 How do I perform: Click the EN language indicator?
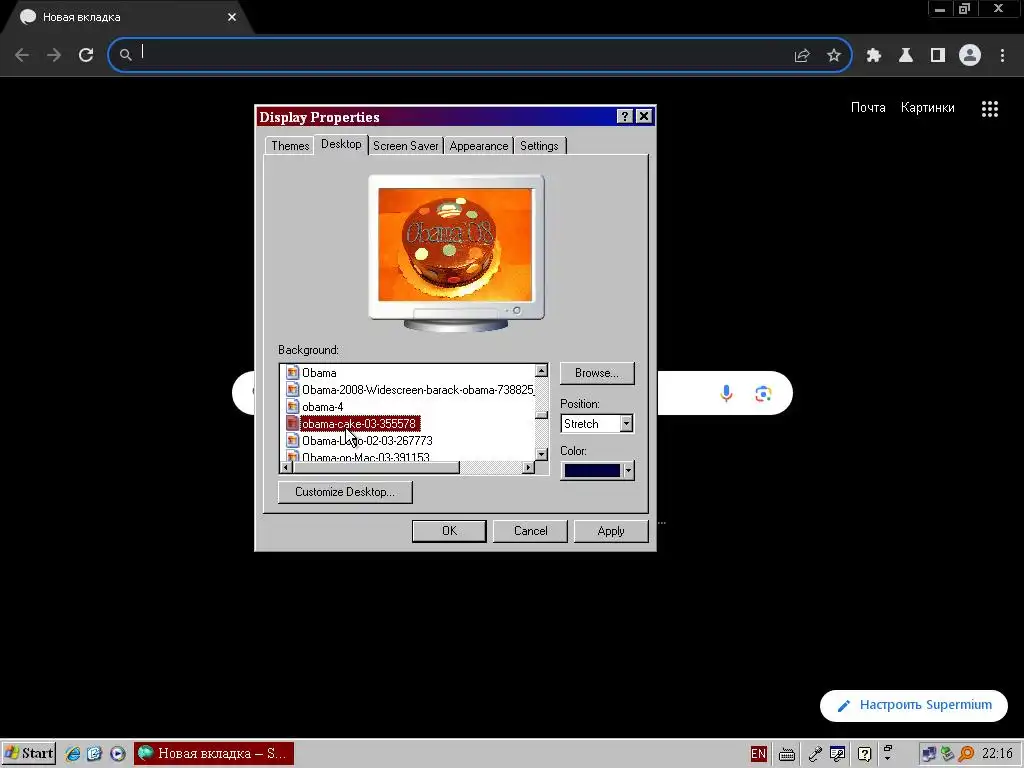758,754
